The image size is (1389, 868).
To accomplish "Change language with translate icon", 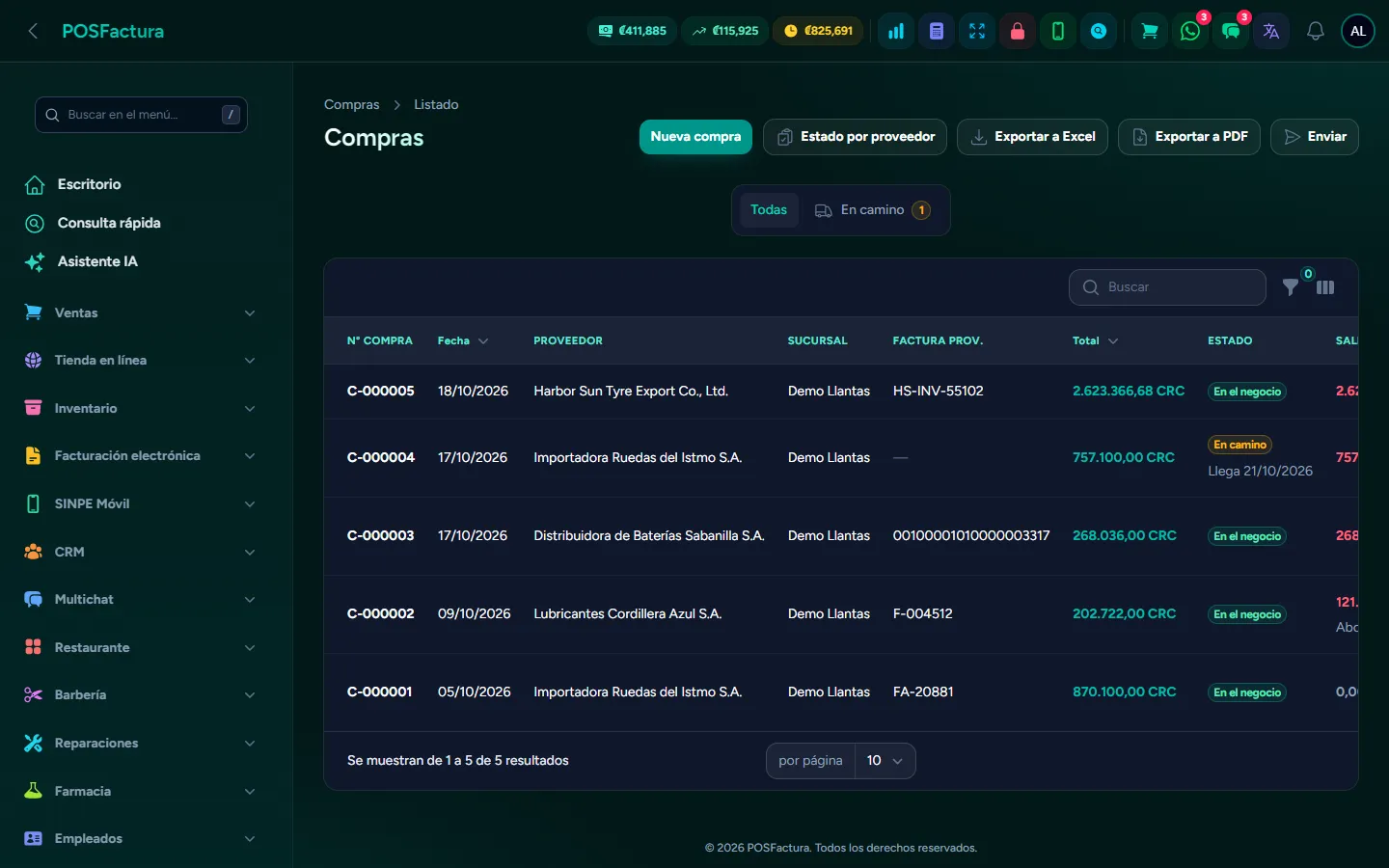I will point(1271,31).
